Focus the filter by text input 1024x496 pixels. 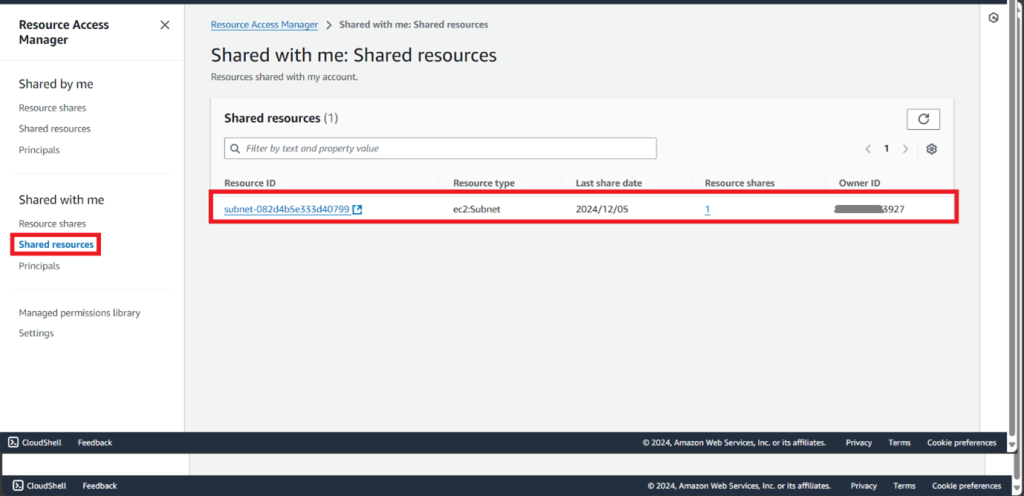(440, 148)
